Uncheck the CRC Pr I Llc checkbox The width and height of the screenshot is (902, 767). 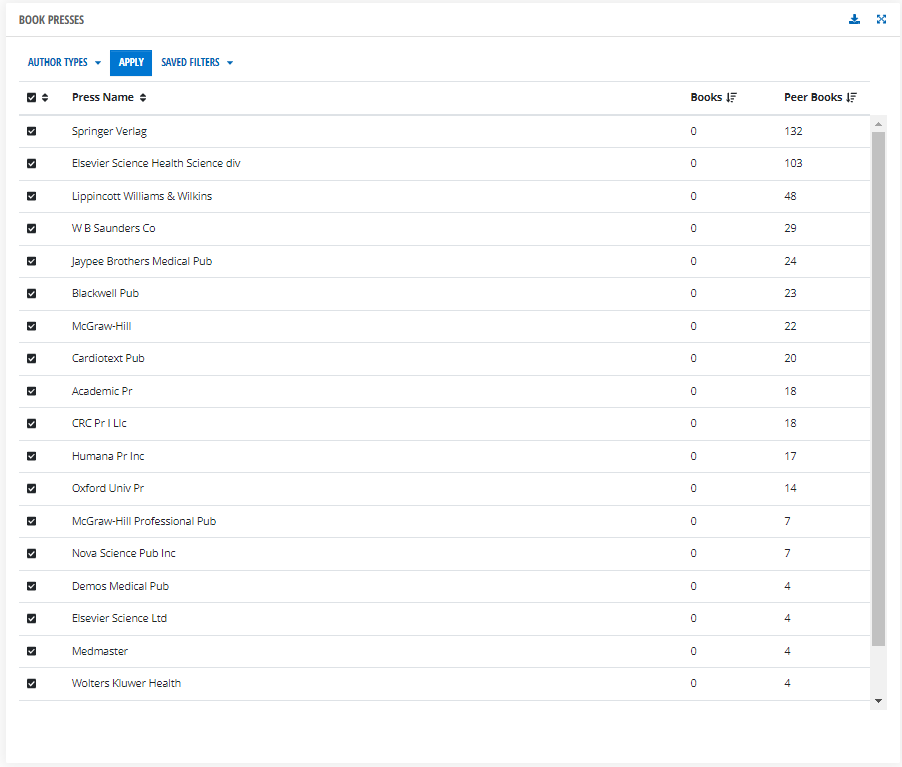pyautogui.click(x=32, y=423)
